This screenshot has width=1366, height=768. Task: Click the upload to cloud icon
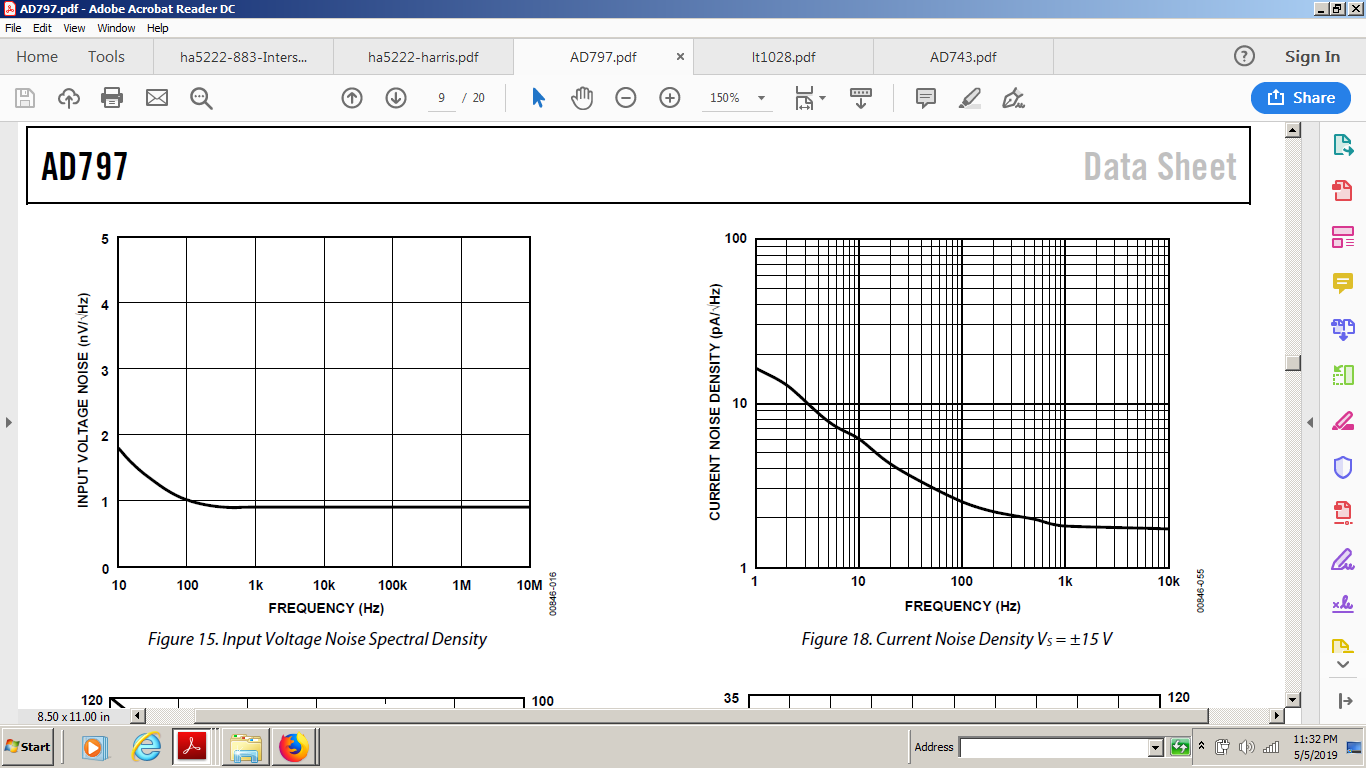click(69, 98)
